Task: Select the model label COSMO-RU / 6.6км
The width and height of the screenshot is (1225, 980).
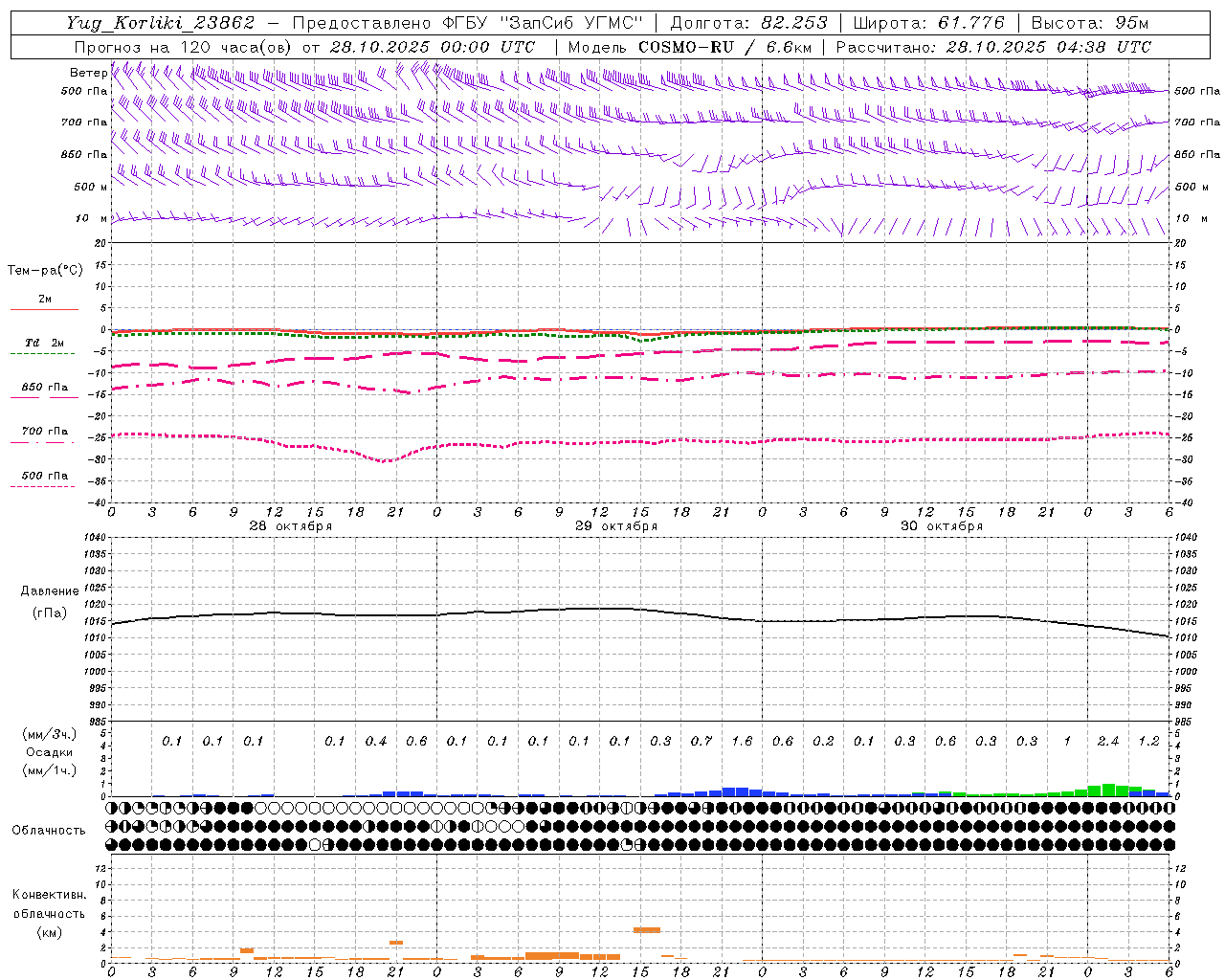Action: (x=725, y=47)
